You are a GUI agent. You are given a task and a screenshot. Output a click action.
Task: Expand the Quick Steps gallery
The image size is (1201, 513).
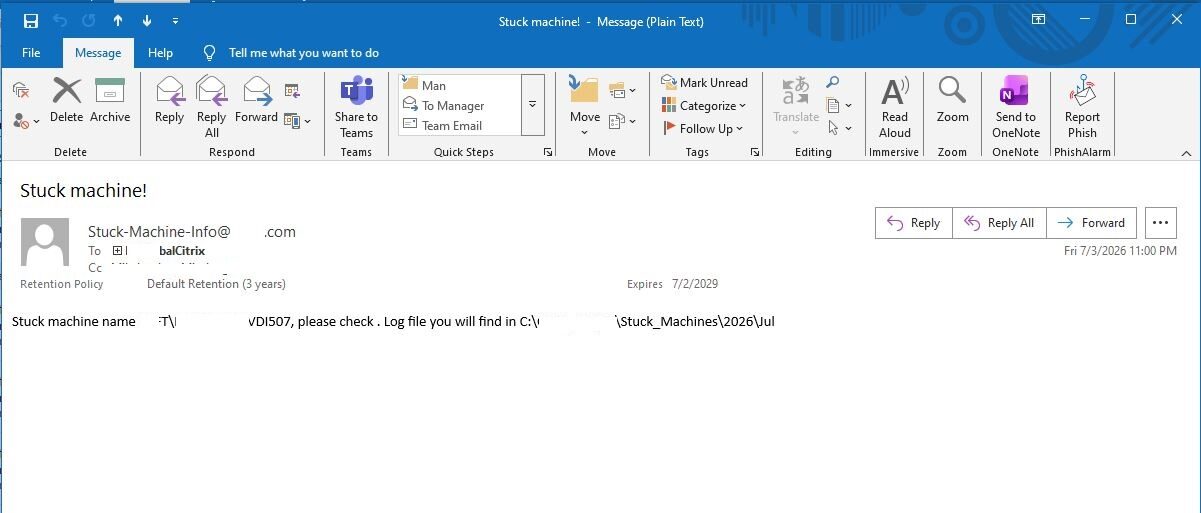tap(533, 104)
